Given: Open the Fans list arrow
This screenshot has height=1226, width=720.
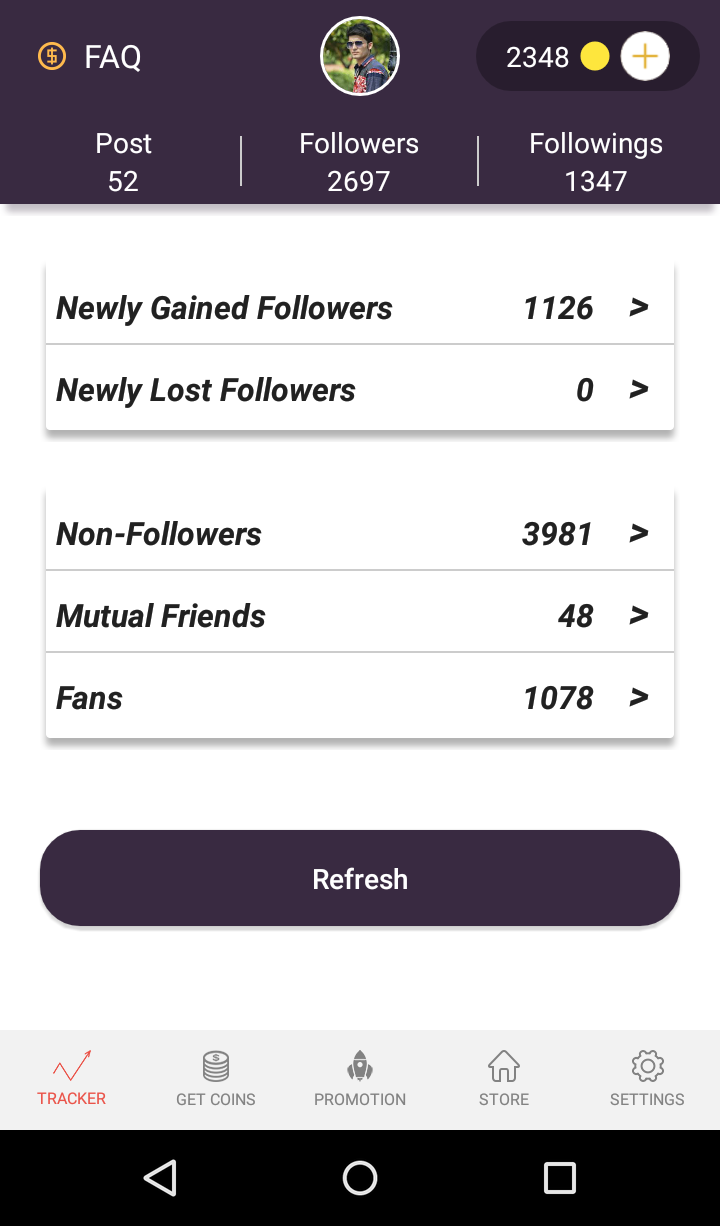Looking at the screenshot, I should (x=639, y=698).
